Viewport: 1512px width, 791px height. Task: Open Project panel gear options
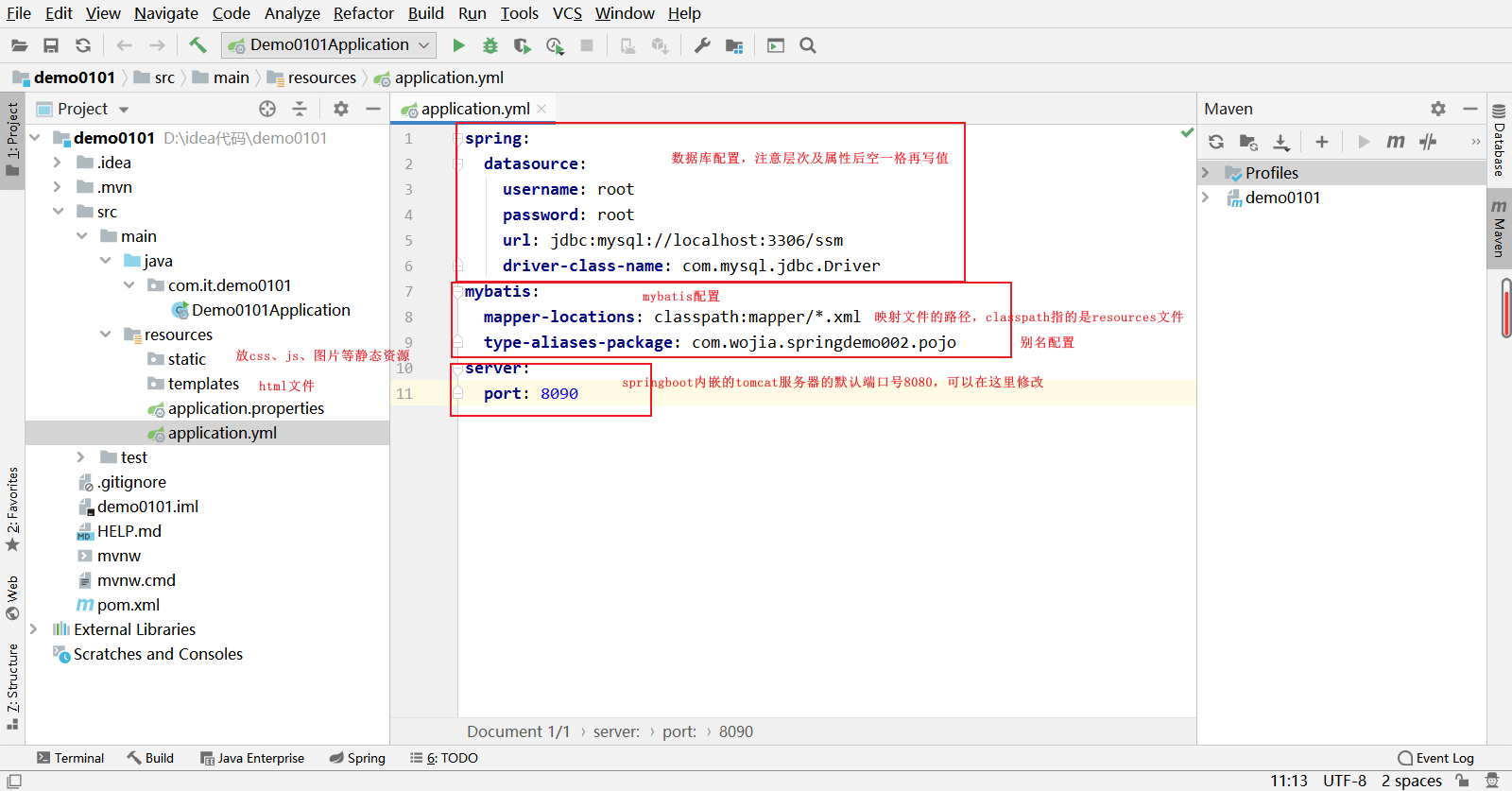click(x=341, y=109)
